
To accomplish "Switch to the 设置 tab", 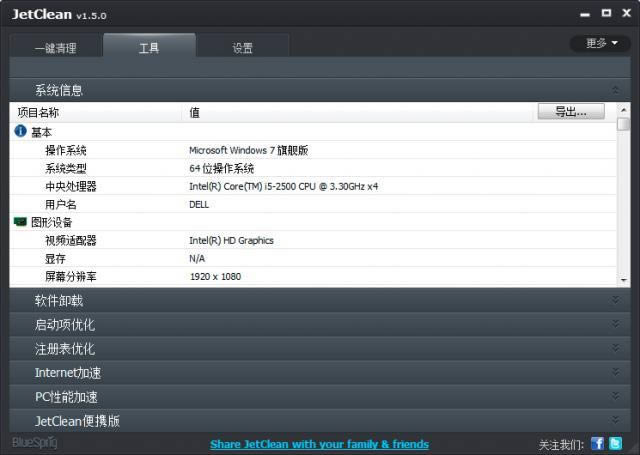I will [x=242, y=47].
